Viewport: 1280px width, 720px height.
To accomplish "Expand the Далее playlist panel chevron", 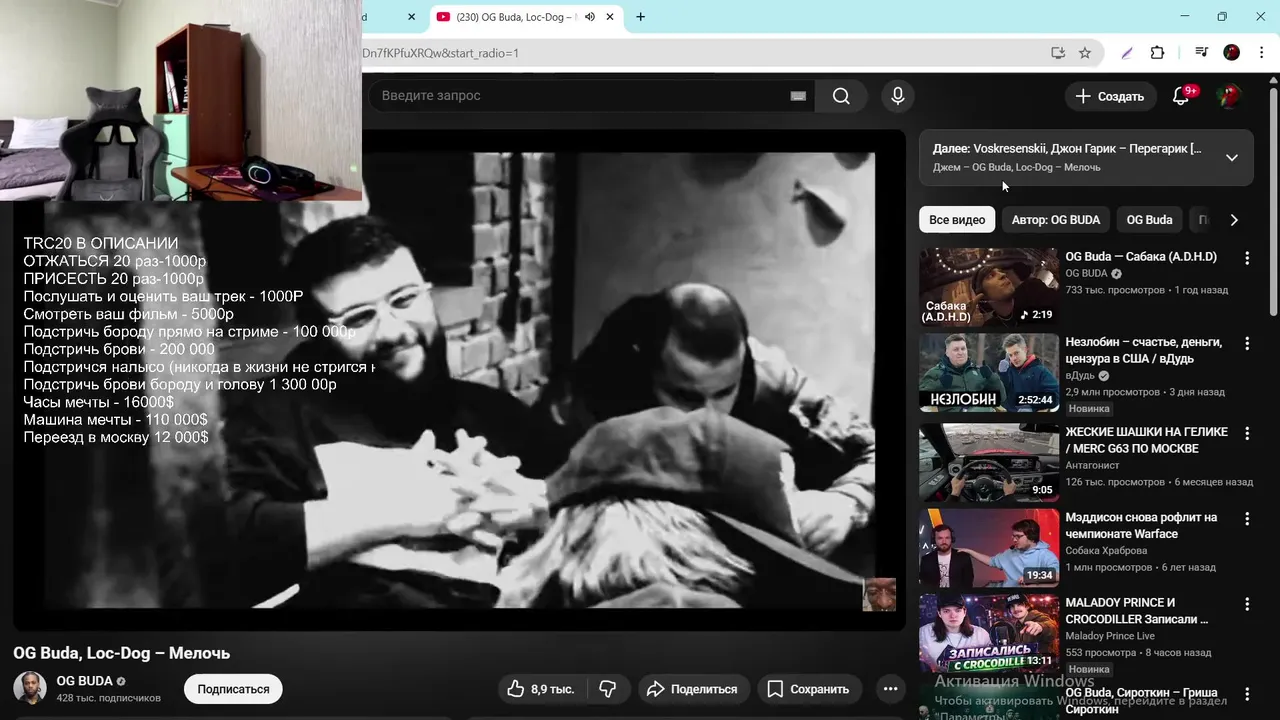I will [x=1232, y=157].
